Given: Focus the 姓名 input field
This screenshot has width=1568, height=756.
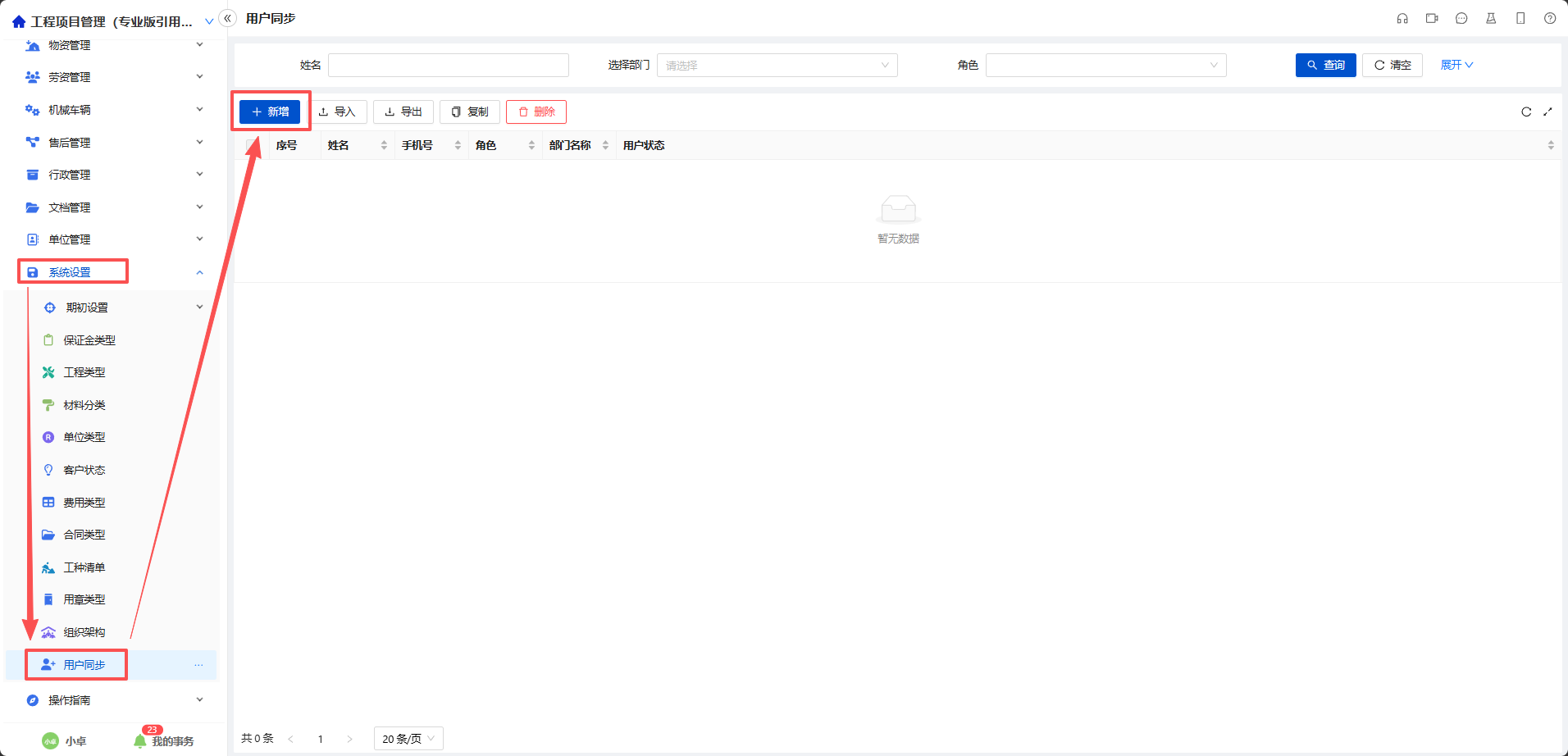Looking at the screenshot, I should click(449, 65).
